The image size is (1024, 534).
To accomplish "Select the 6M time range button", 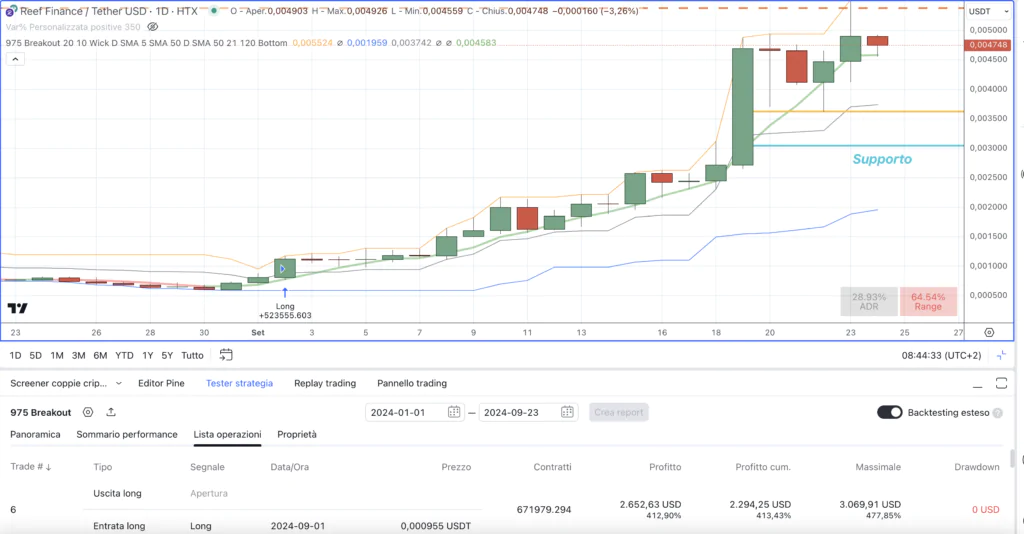I will [x=100, y=355].
